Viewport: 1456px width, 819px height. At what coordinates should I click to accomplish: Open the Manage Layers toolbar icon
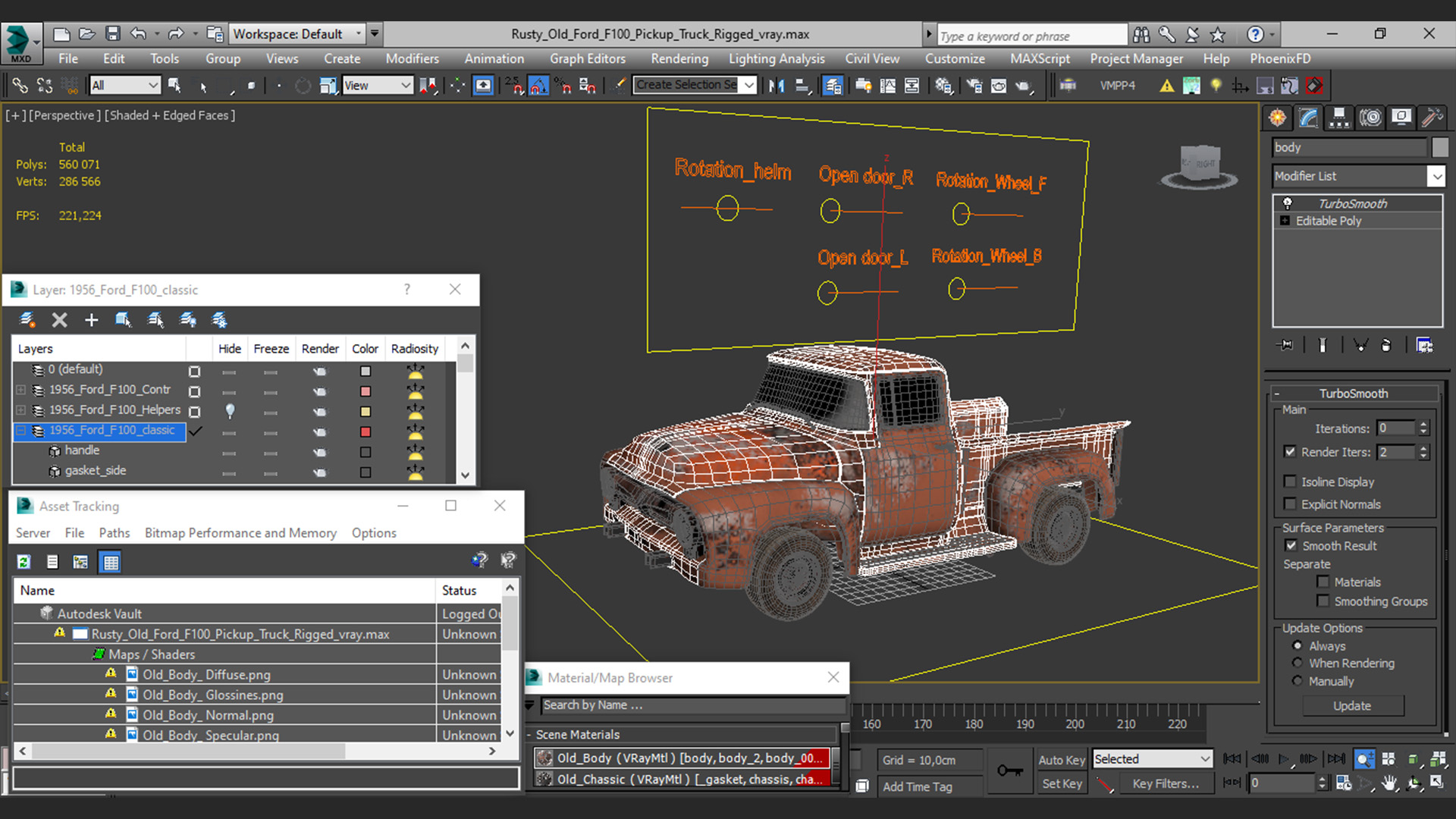pyautogui.click(x=833, y=86)
